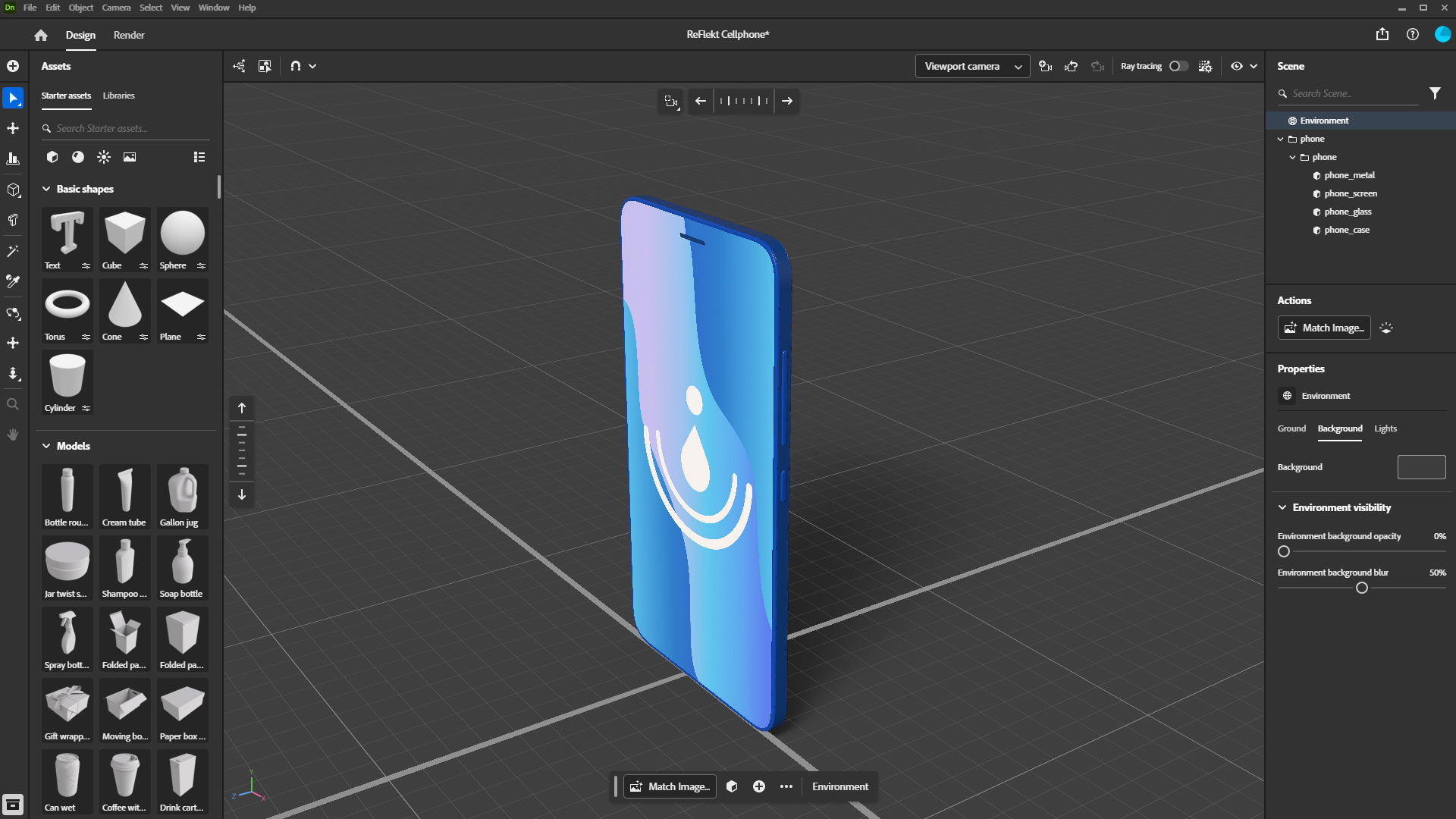
Task: Collapse the Environment visibility section
Action: 1282,507
